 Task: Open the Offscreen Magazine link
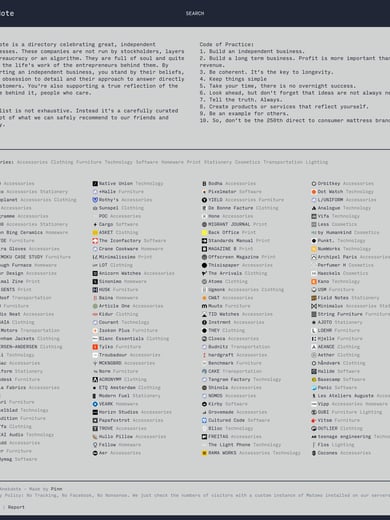click(x=233, y=257)
